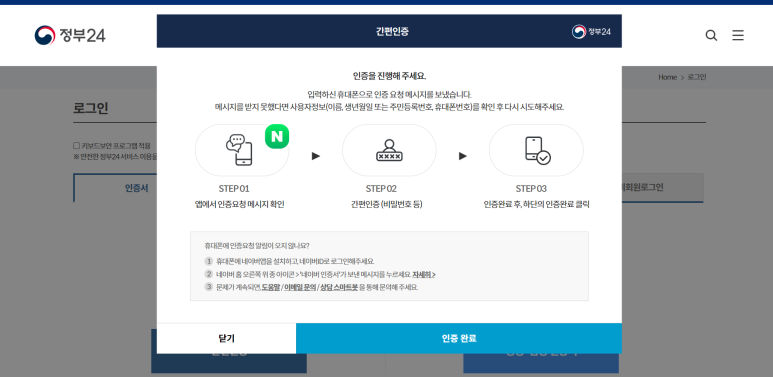Open the 도움말 link
Image resolution: width=773 pixels, height=377 pixels.
click(x=271, y=287)
